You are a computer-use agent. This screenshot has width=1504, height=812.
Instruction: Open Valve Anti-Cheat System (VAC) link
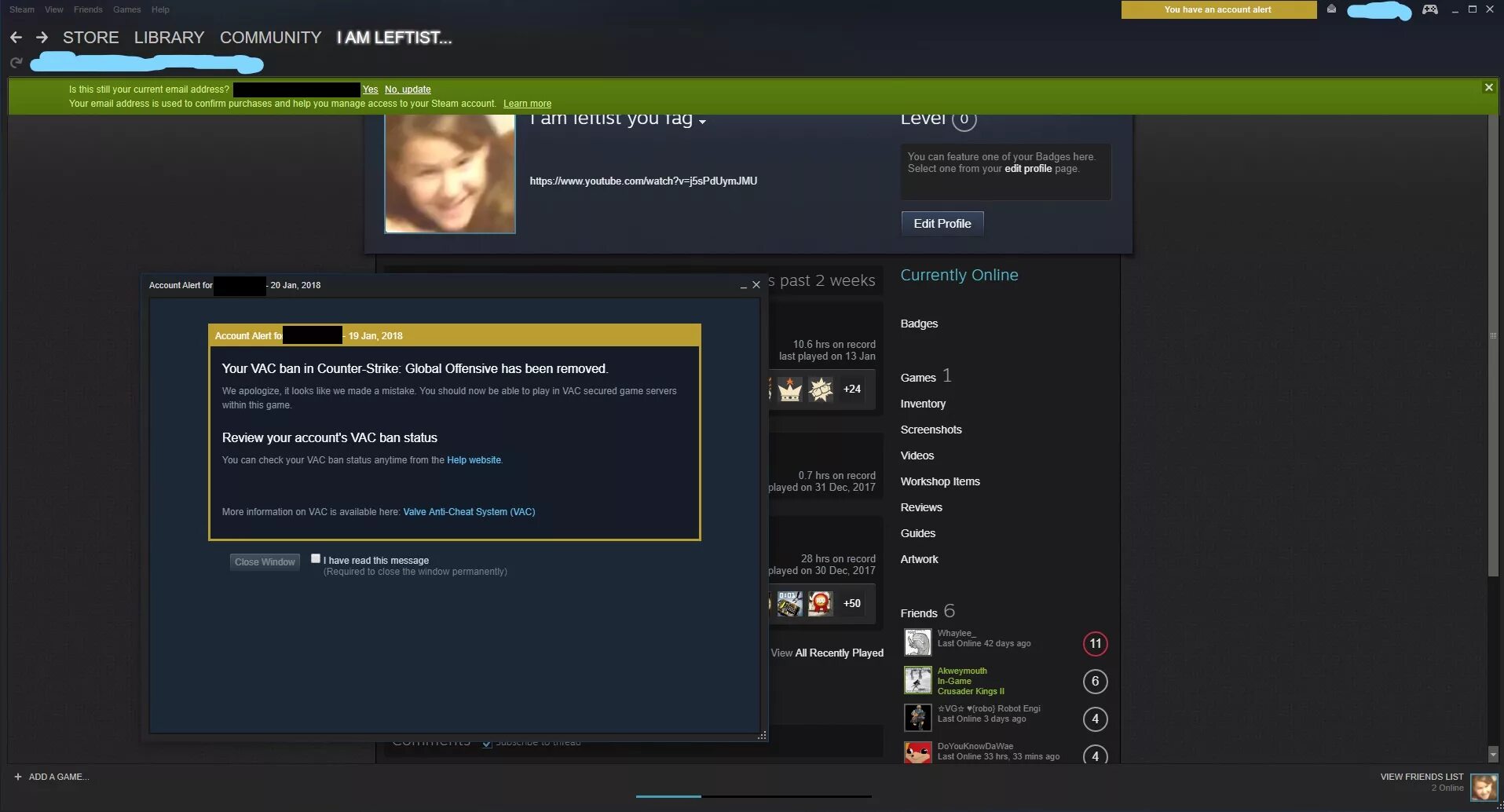coord(469,512)
